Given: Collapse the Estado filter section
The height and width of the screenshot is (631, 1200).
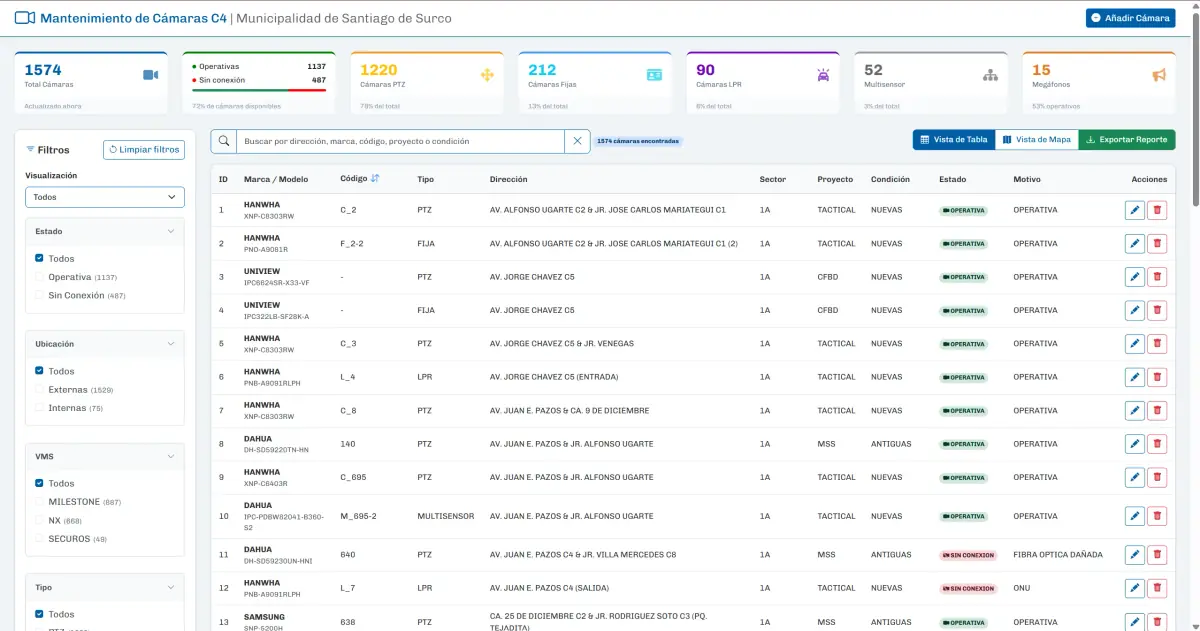Looking at the screenshot, I should coord(171,231).
